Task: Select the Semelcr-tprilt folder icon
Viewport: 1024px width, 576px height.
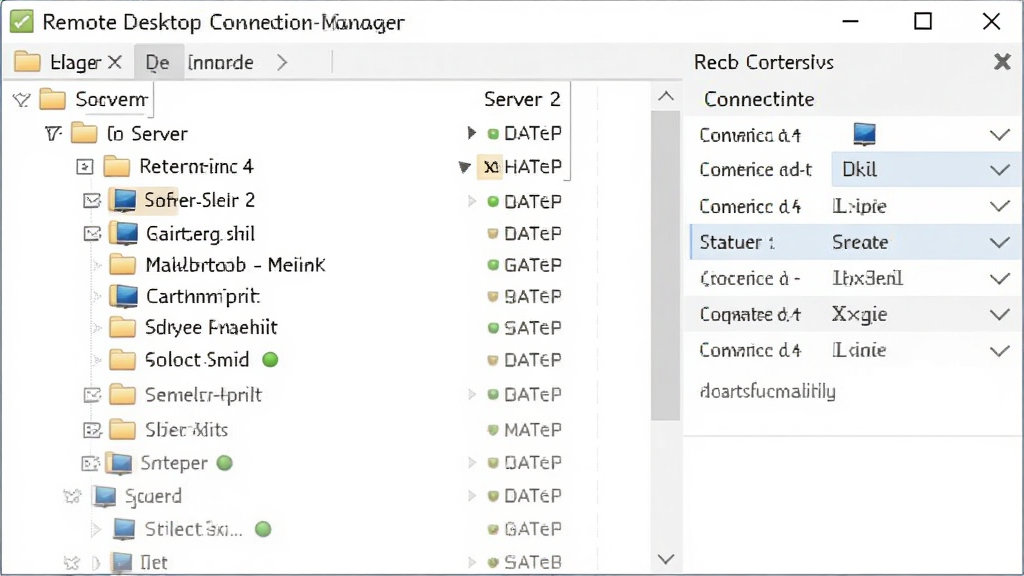Action: point(122,394)
